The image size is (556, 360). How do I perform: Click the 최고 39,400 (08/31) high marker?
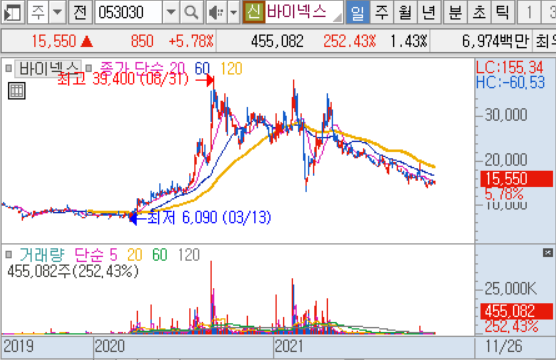tap(136, 79)
